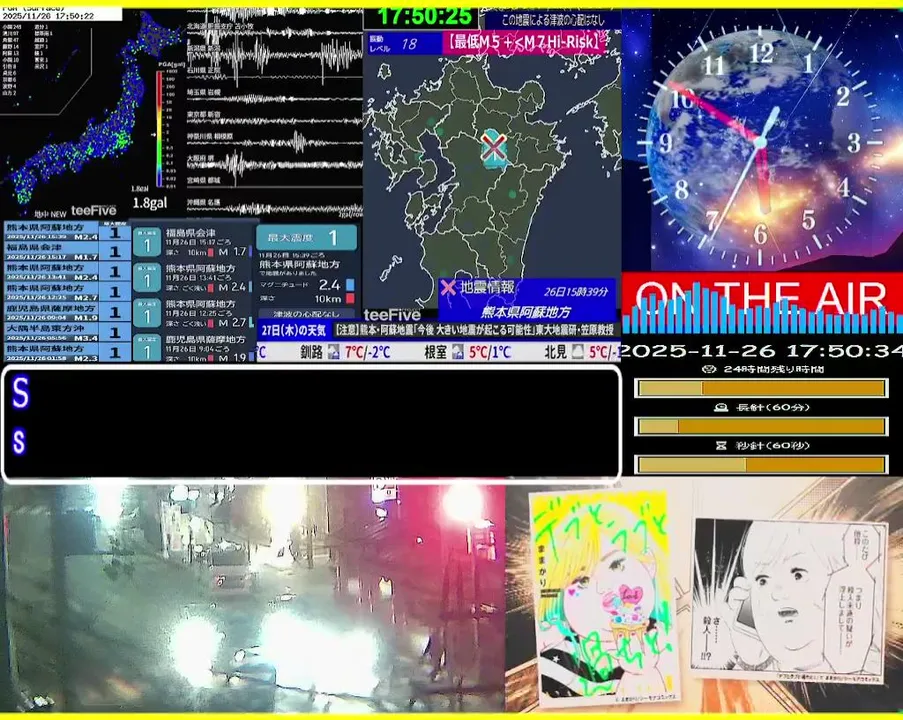Click the epicenter X marker on Kyushu map
The image size is (903, 720).
[494, 147]
